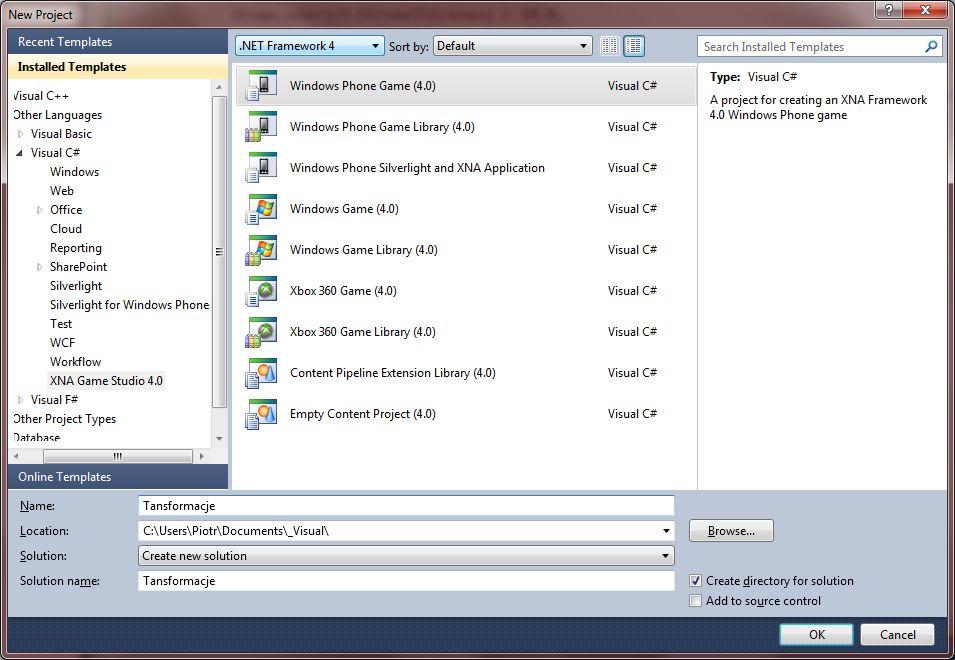The height and width of the screenshot is (660, 955).
Task: Select the XNA Game Studio 4.0 tree item
Action: tap(106, 381)
